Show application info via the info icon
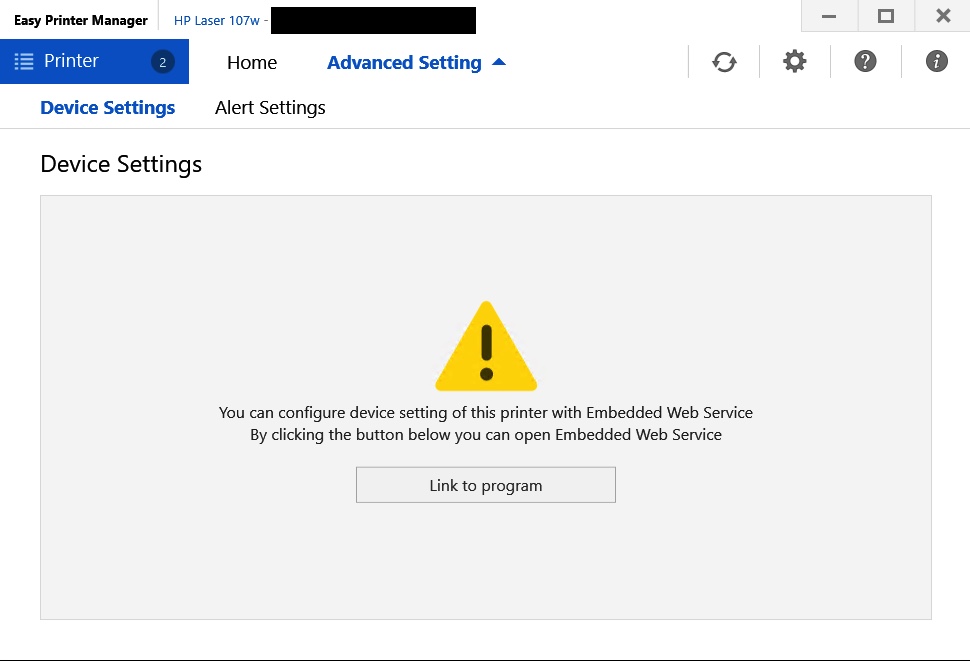The image size is (970, 661). click(936, 62)
